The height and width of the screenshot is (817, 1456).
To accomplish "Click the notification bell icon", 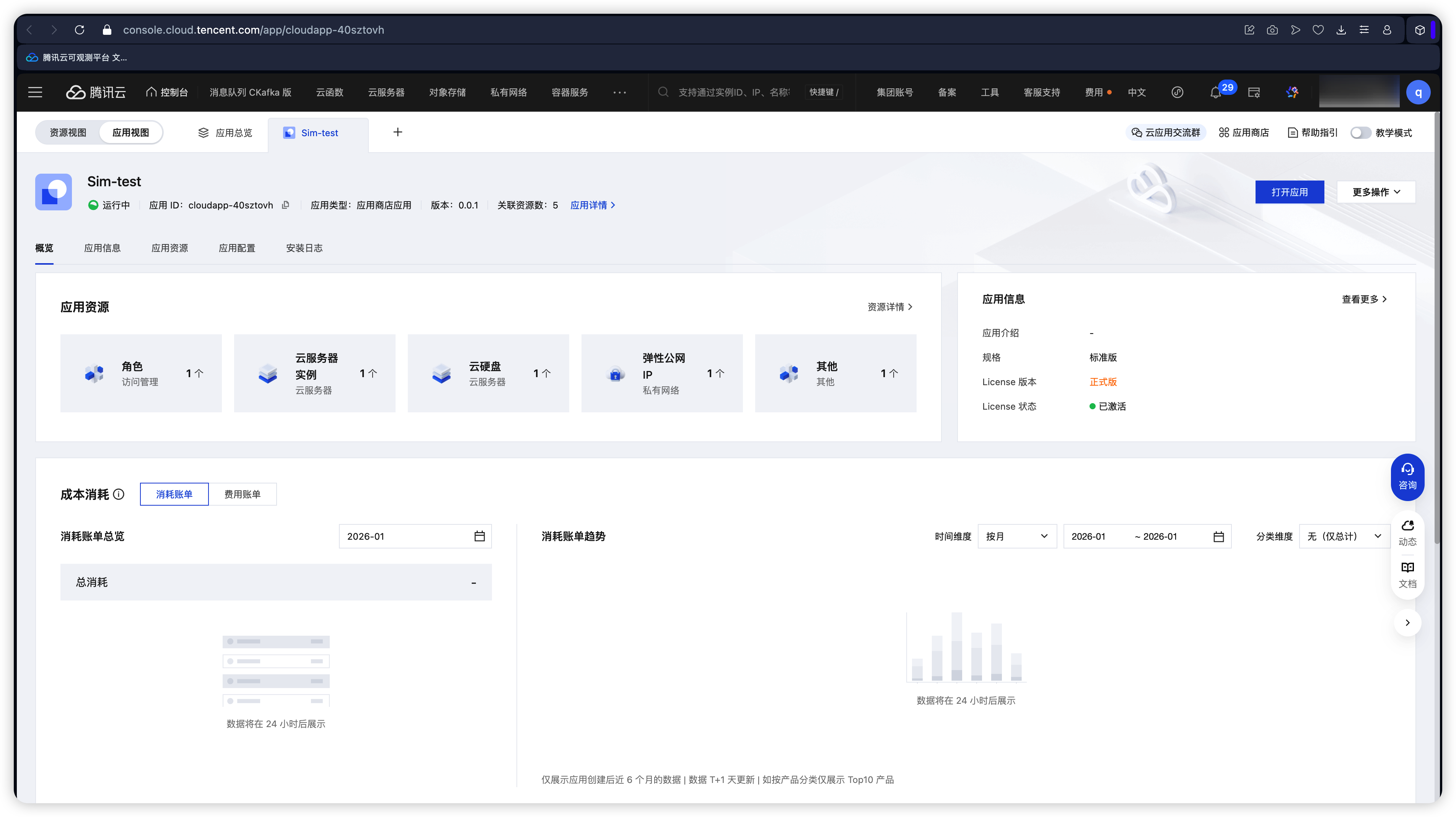I will [1215, 93].
